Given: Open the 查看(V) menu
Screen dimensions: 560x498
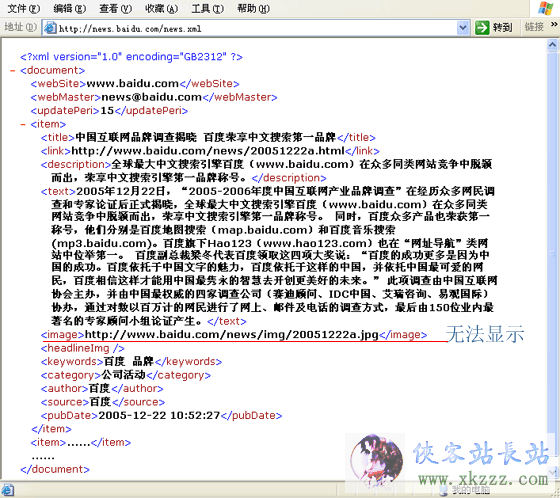Looking at the screenshot, I should pyautogui.click(x=115, y=9).
